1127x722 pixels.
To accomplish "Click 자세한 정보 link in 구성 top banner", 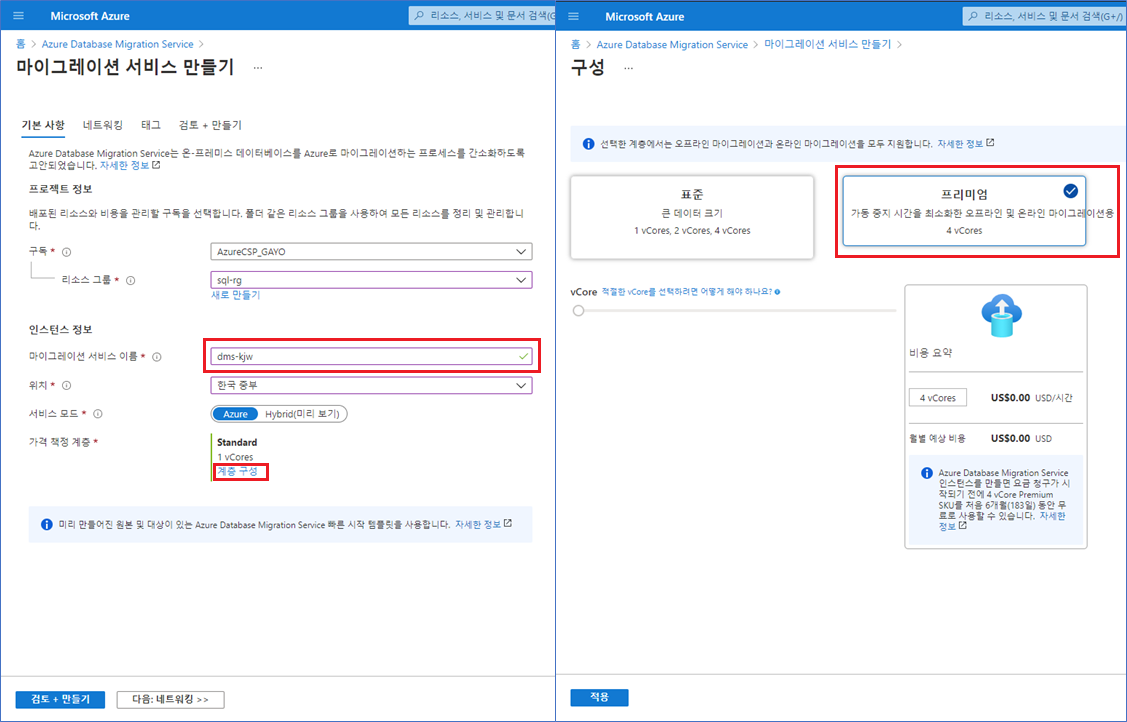I will (x=965, y=144).
